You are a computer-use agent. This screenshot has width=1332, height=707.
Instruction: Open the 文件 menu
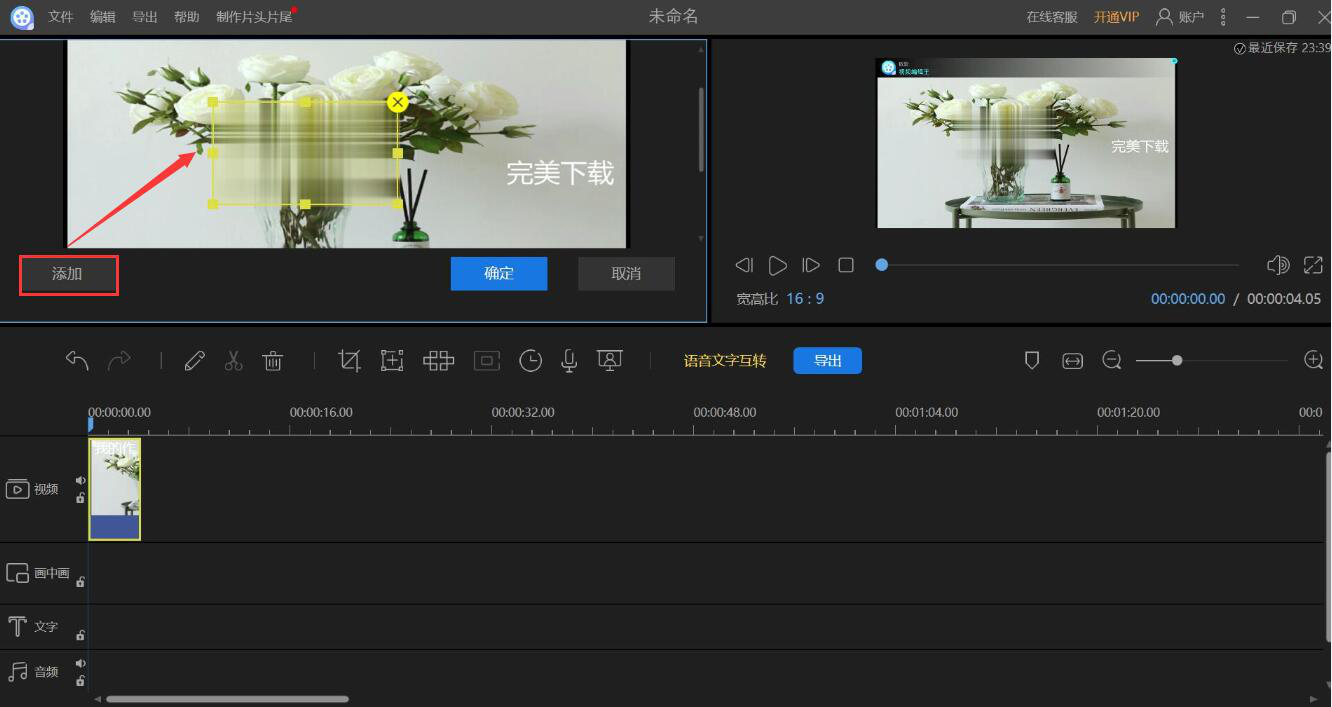click(x=61, y=17)
